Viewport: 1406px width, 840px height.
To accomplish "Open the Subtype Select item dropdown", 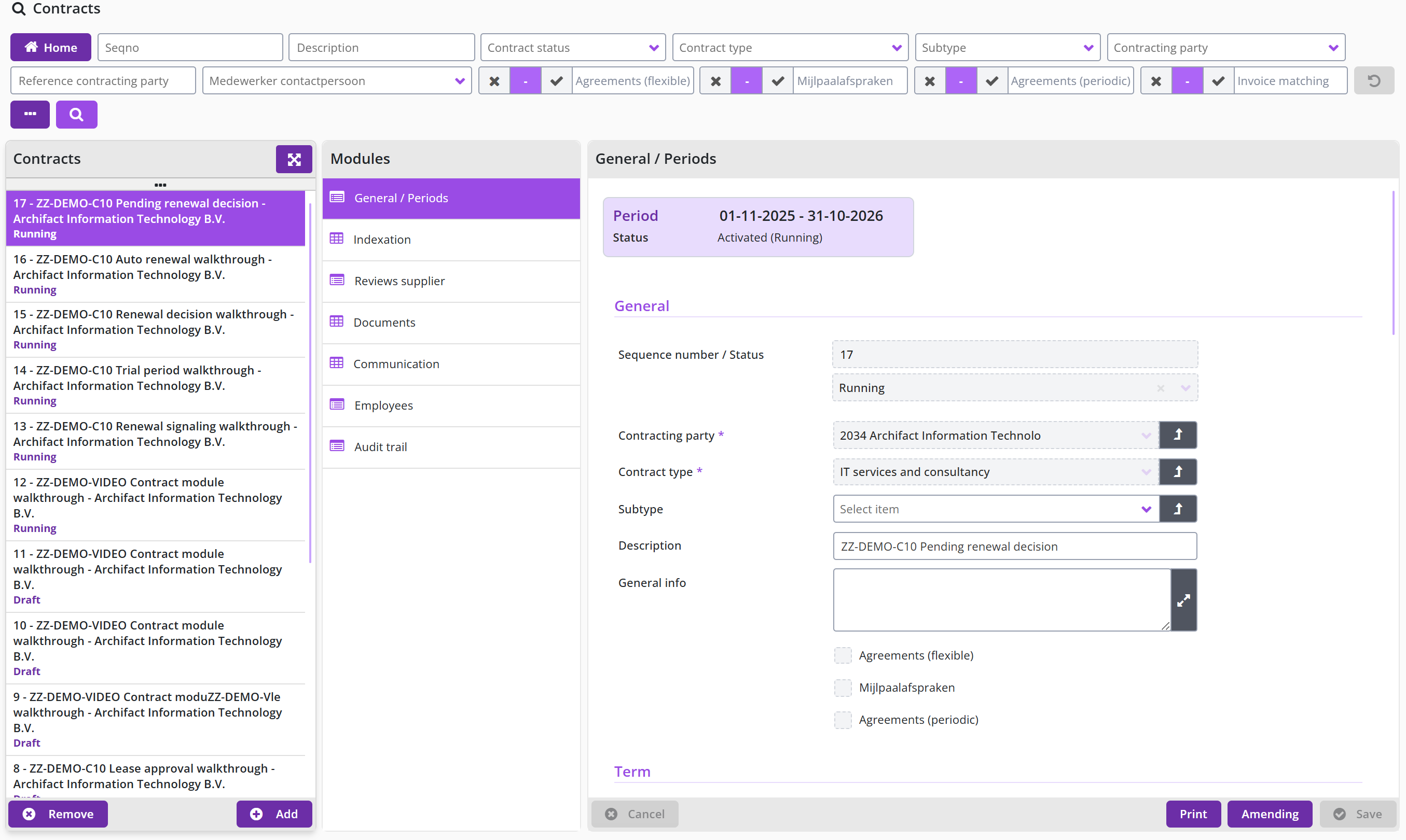I will tap(996, 509).
